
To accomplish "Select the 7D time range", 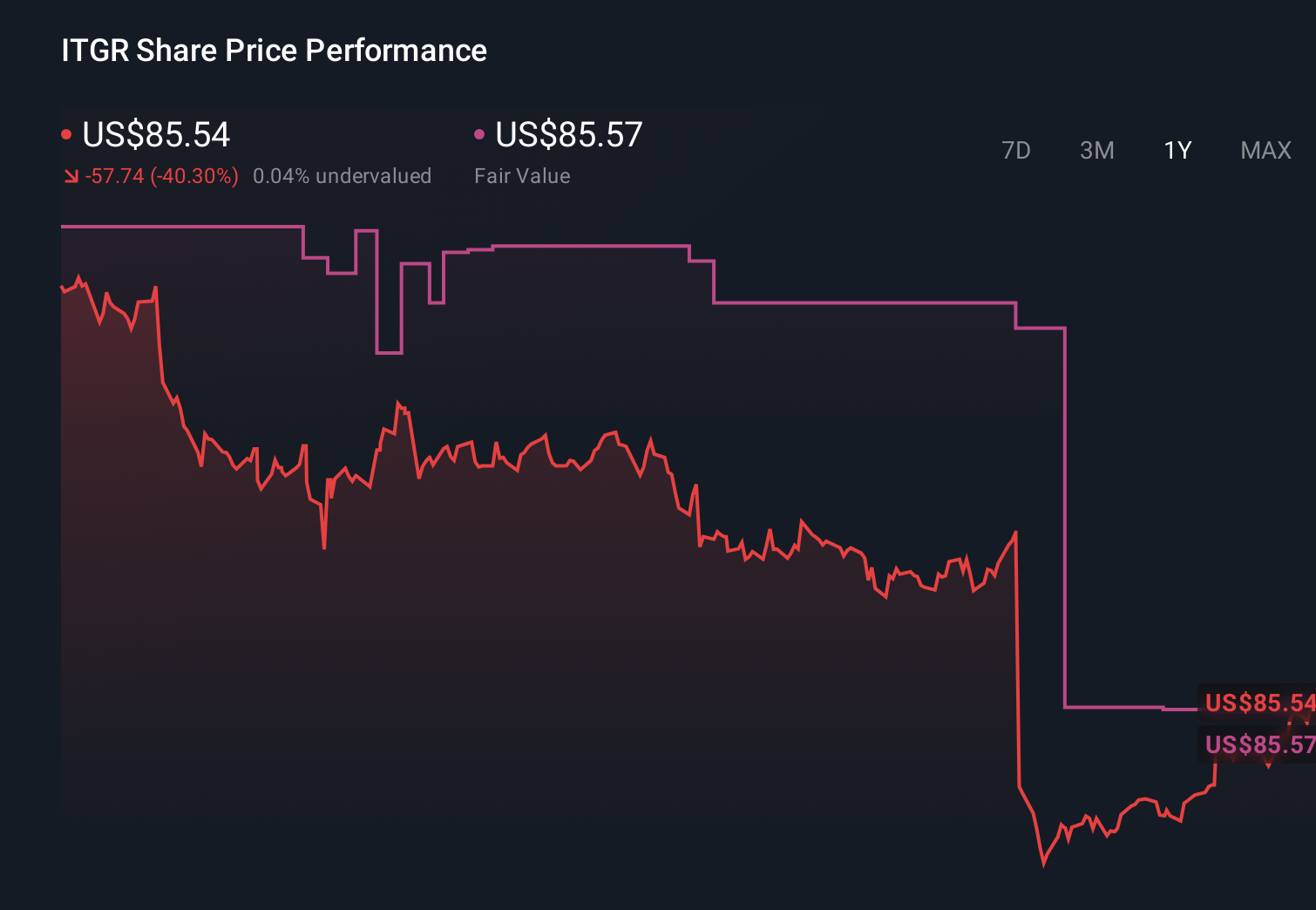I will pyautogui.click(x=1016, y=150).
